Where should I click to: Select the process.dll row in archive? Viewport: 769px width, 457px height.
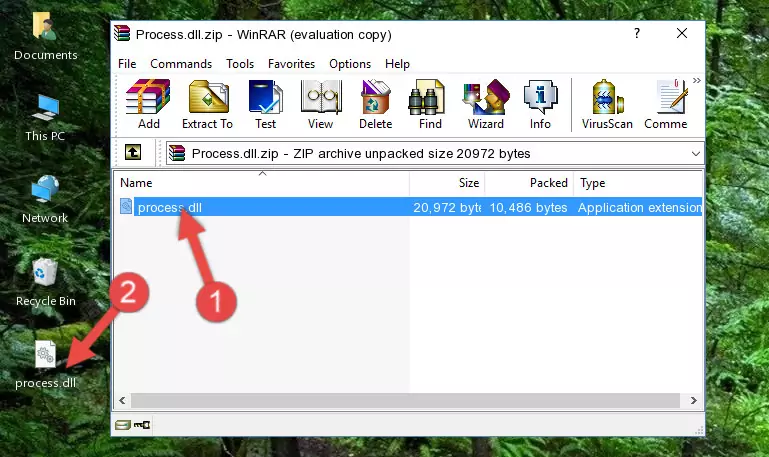coord(410,207)
